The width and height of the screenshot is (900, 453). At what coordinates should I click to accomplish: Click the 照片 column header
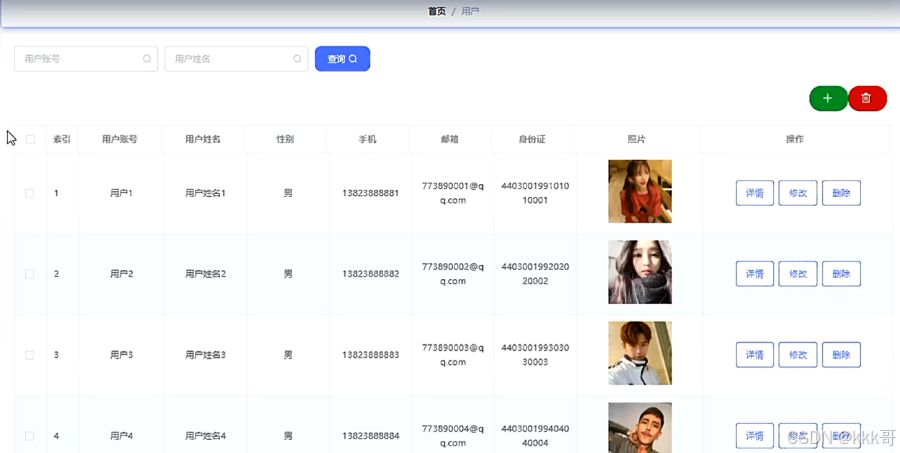point(637,139)
